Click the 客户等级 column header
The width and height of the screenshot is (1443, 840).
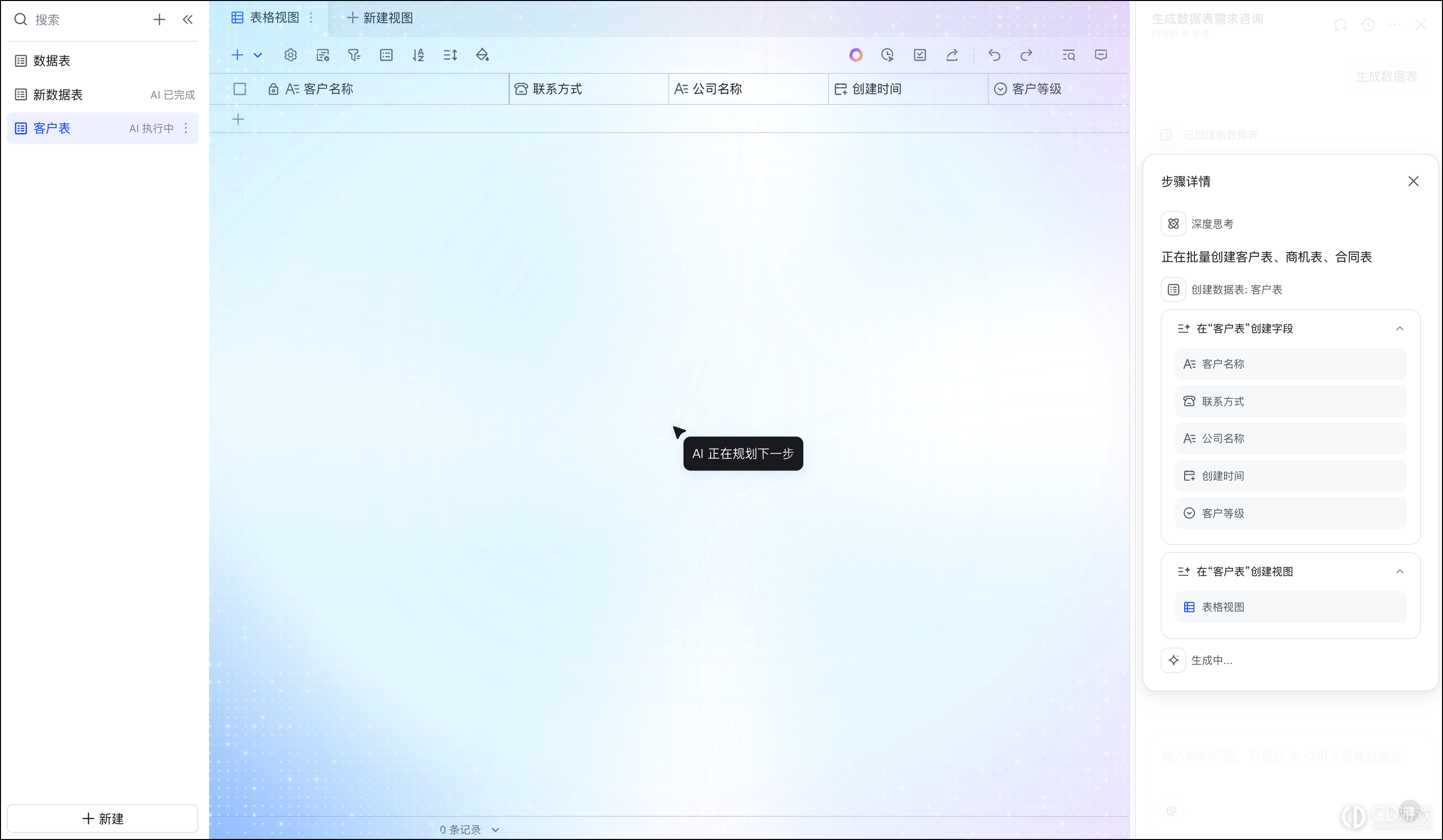coord(1058,89)
